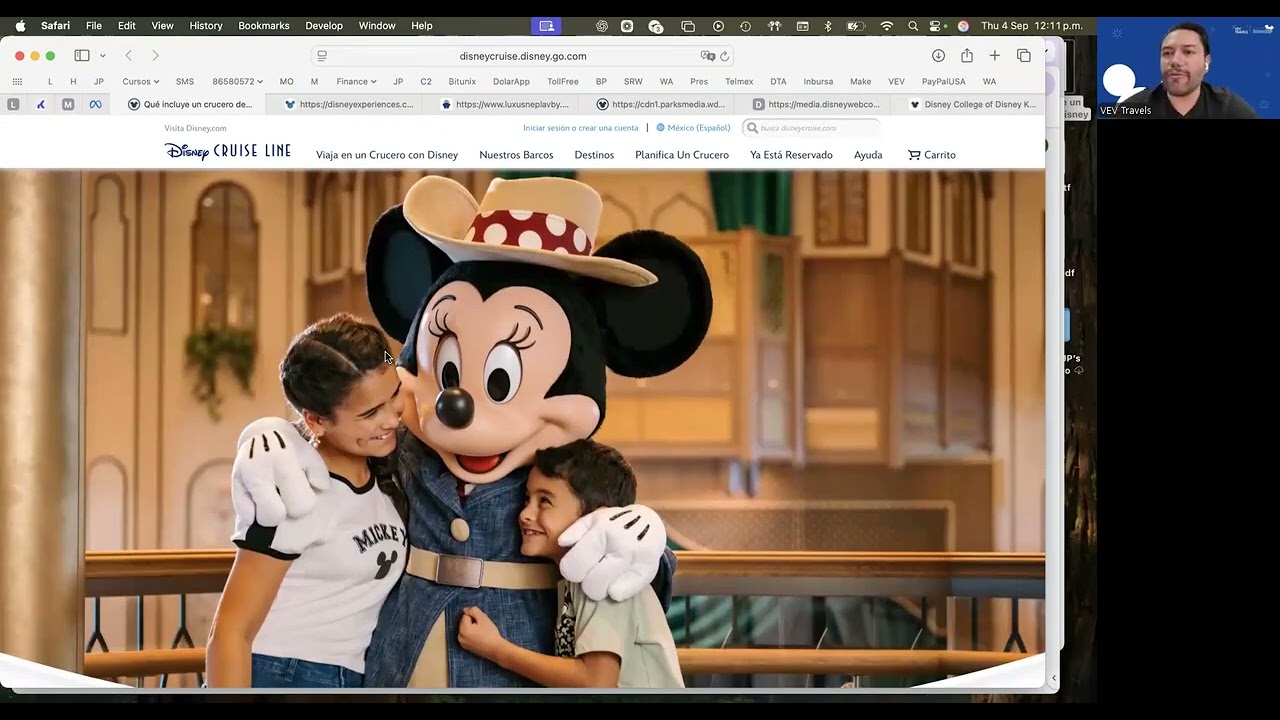Image resolution: width=1280 pixels, height=720 pixels.
Task: Open Spotlight search in menu bar
Action: click(x=913, y=26)
